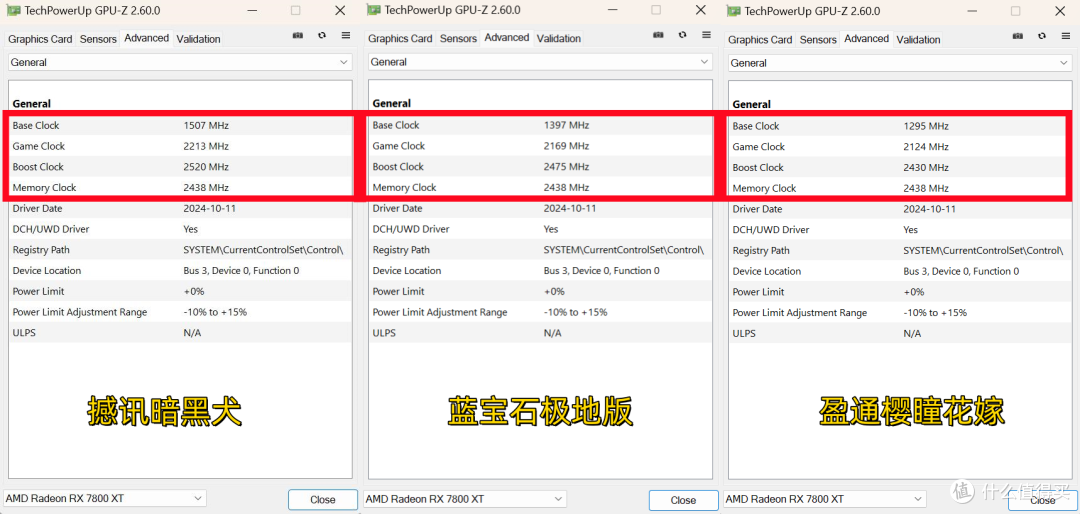Click ULPS row in middle window

pyautogui.click(x=541, y=333)
